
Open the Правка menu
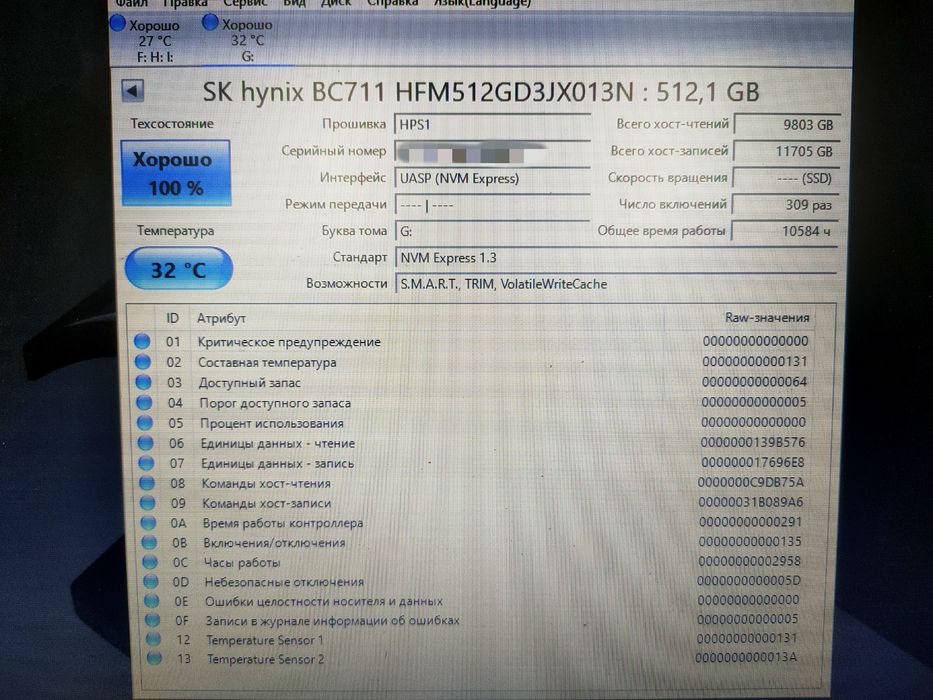click(x=185, y=3)
